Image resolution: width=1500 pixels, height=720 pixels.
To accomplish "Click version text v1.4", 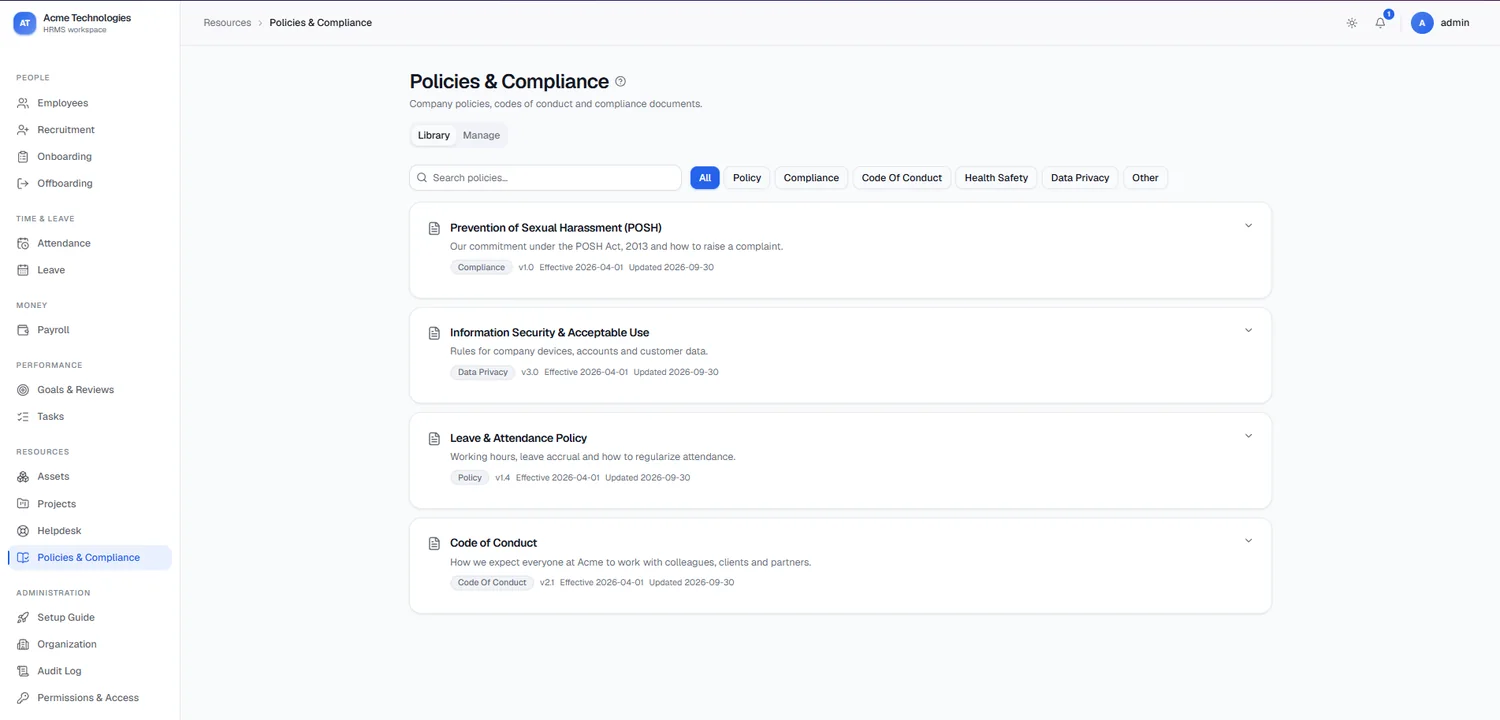I will (x=503, y=478).
